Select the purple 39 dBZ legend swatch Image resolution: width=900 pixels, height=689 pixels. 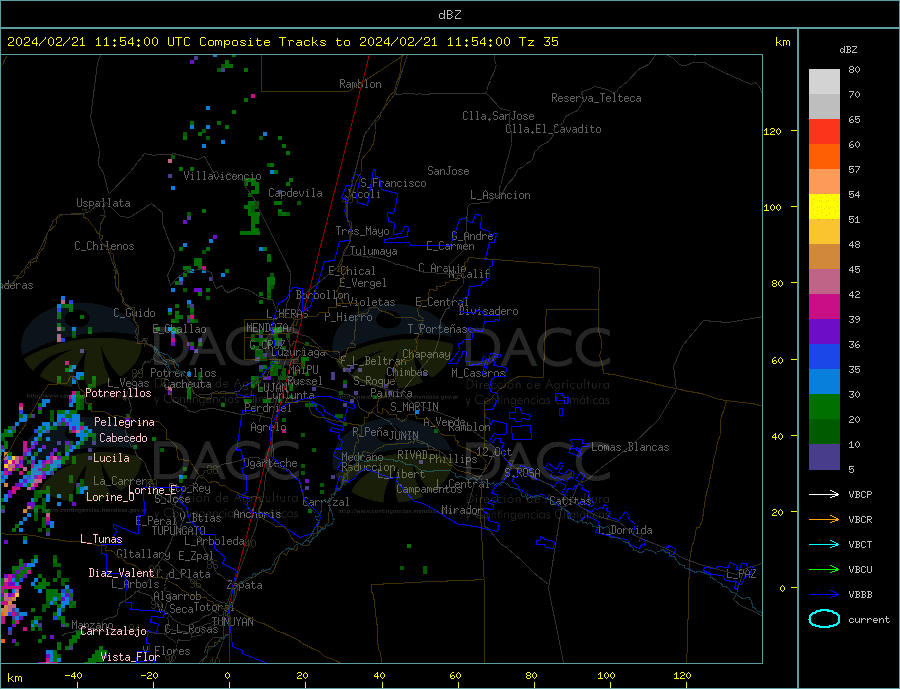pos(824,331)
